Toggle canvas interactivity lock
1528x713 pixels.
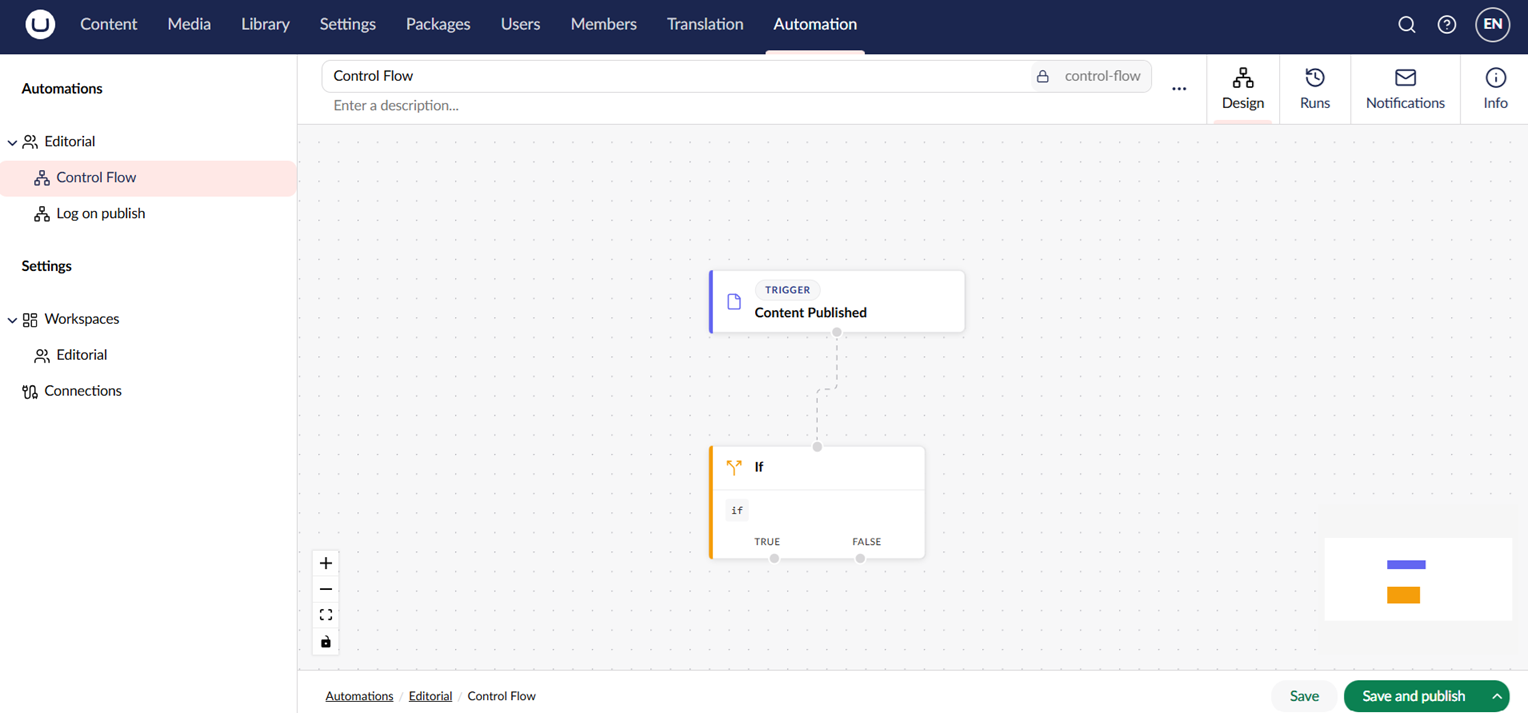[326, 642]
